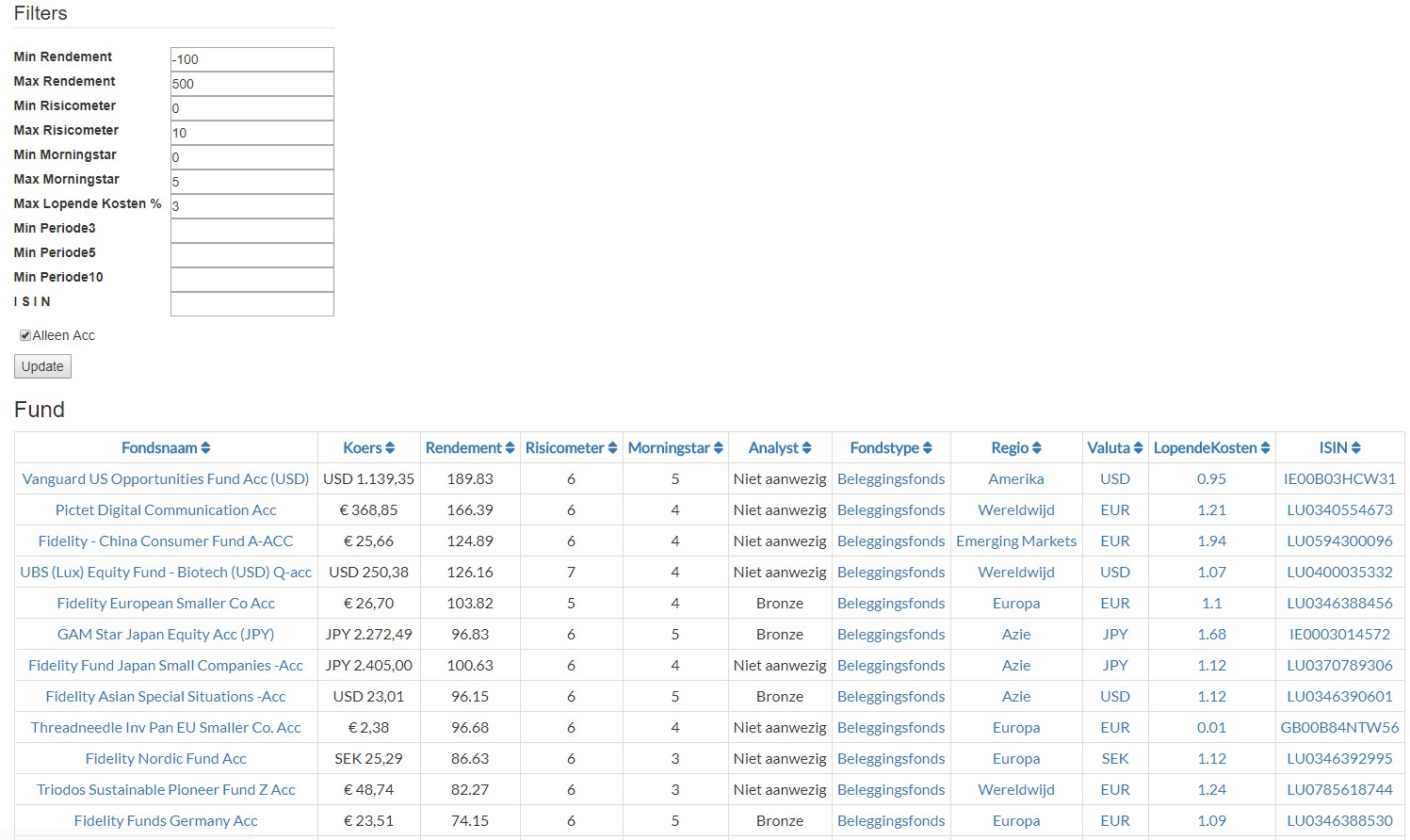Click ISIN column sort icon
This screenshot has width=1410, height=840.
coord(1355,448)
